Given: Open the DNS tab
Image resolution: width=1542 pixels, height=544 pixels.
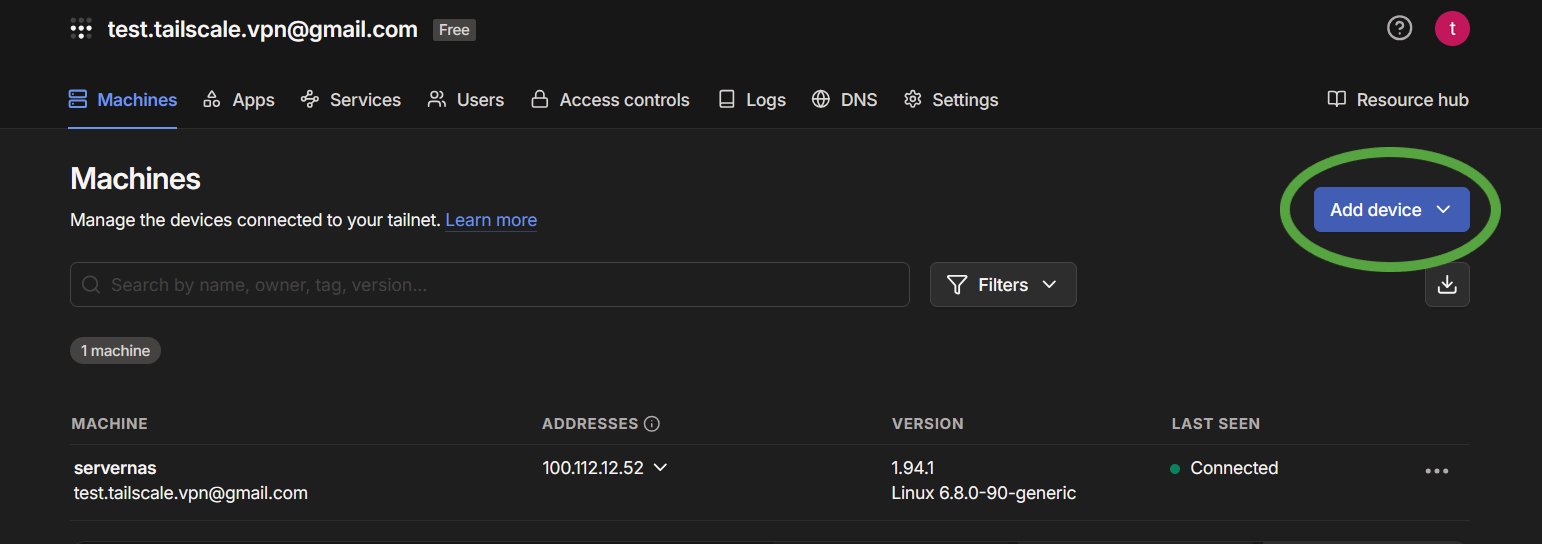Looking at the screenshot, I should click(844, 100).
